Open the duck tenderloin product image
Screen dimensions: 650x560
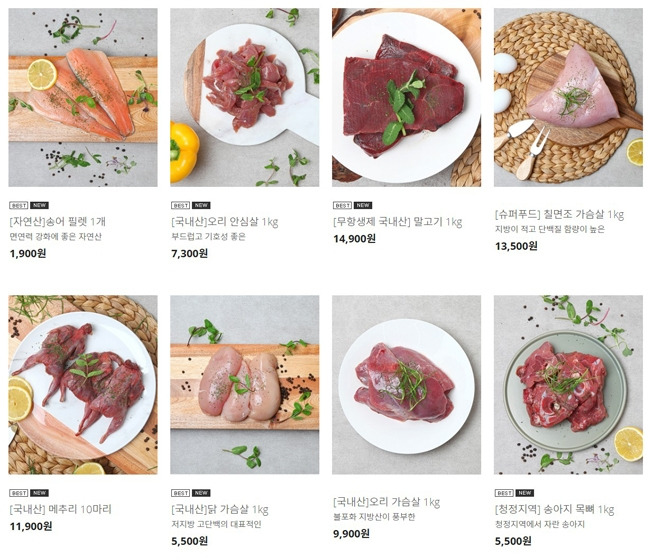point(245,97)
